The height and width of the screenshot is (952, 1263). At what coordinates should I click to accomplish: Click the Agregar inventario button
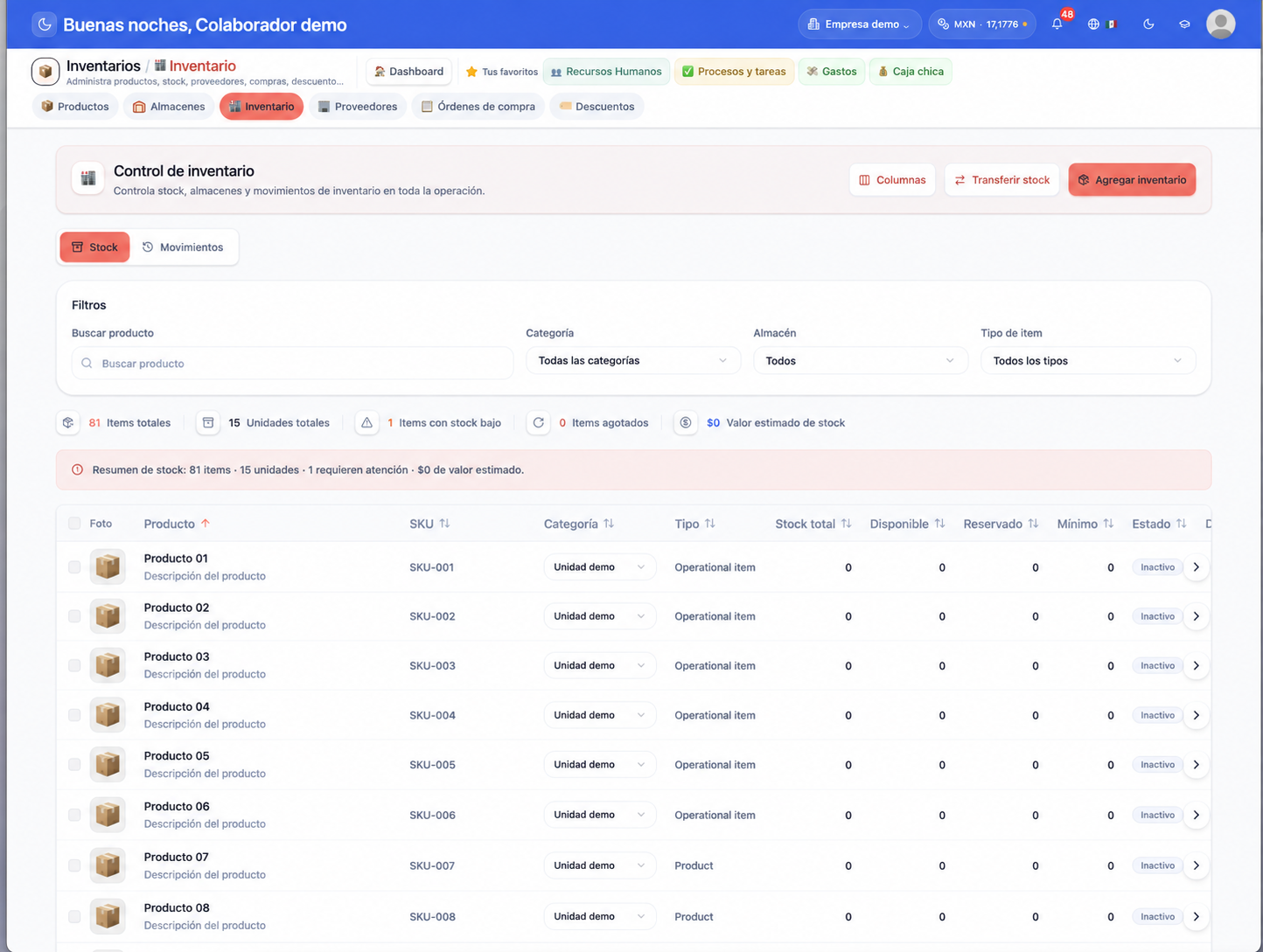(1132, 180)
